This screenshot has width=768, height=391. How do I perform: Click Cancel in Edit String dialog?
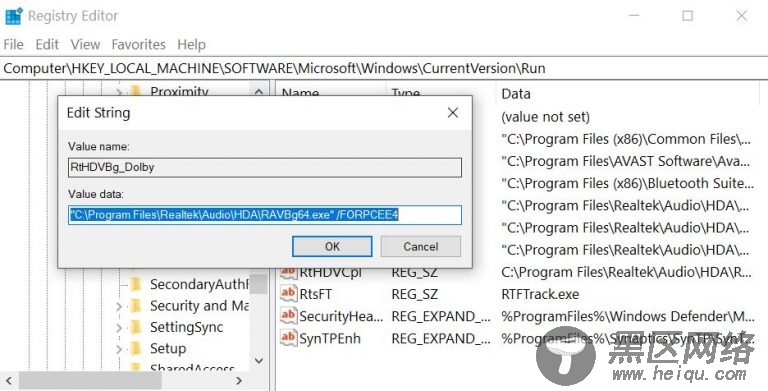(421, 246)
